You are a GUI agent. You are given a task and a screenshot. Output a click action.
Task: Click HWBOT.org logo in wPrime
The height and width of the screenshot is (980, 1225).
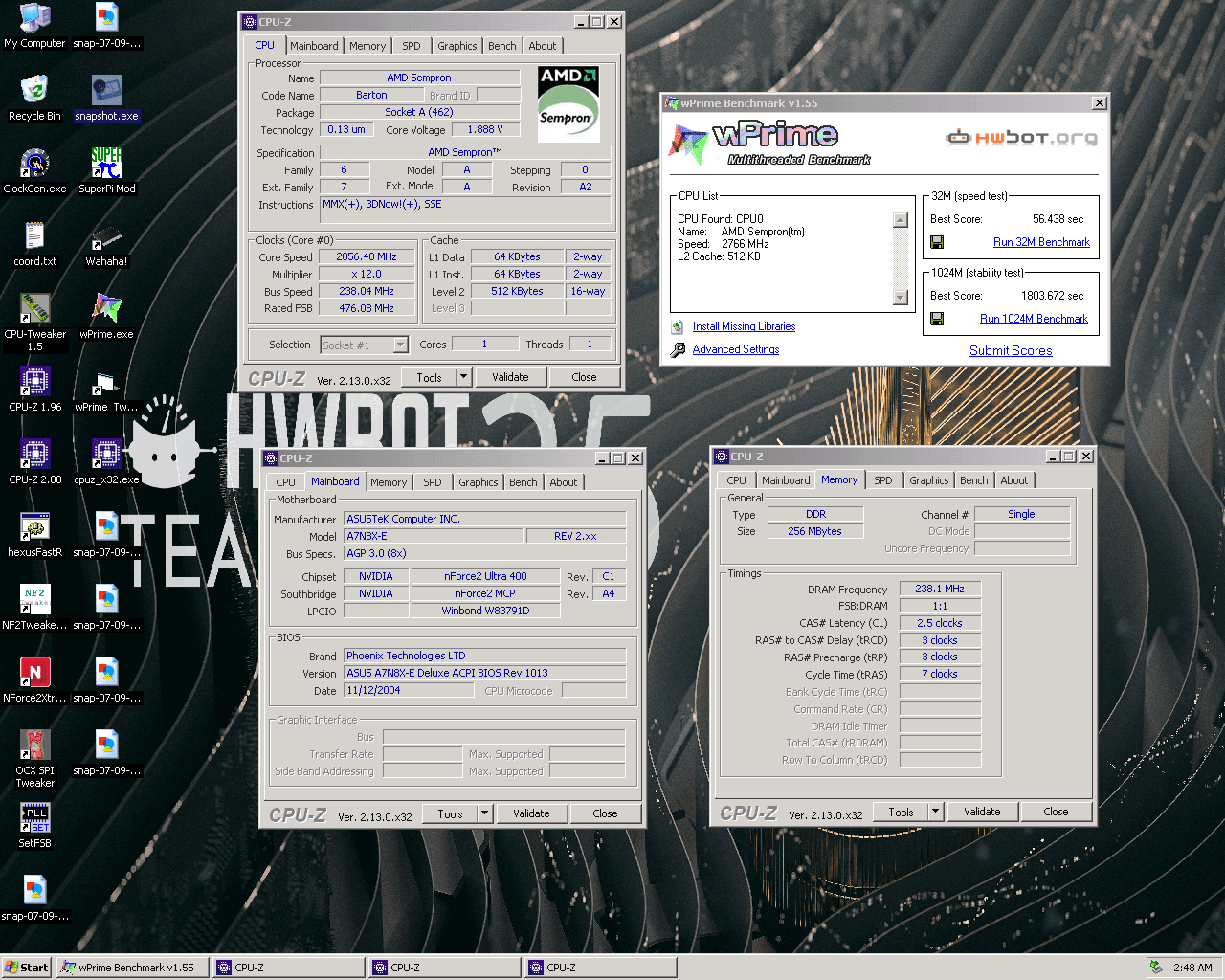[x=1022, y=137]
